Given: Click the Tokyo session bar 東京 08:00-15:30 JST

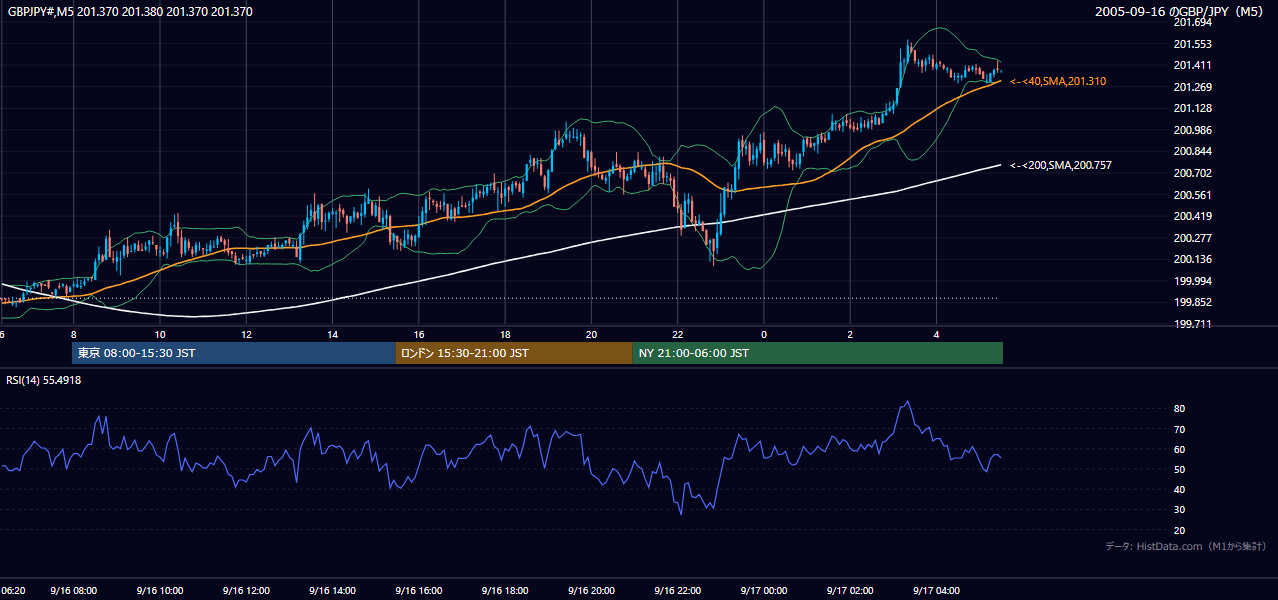Looking at the screenshot, I should pos(233,353).
